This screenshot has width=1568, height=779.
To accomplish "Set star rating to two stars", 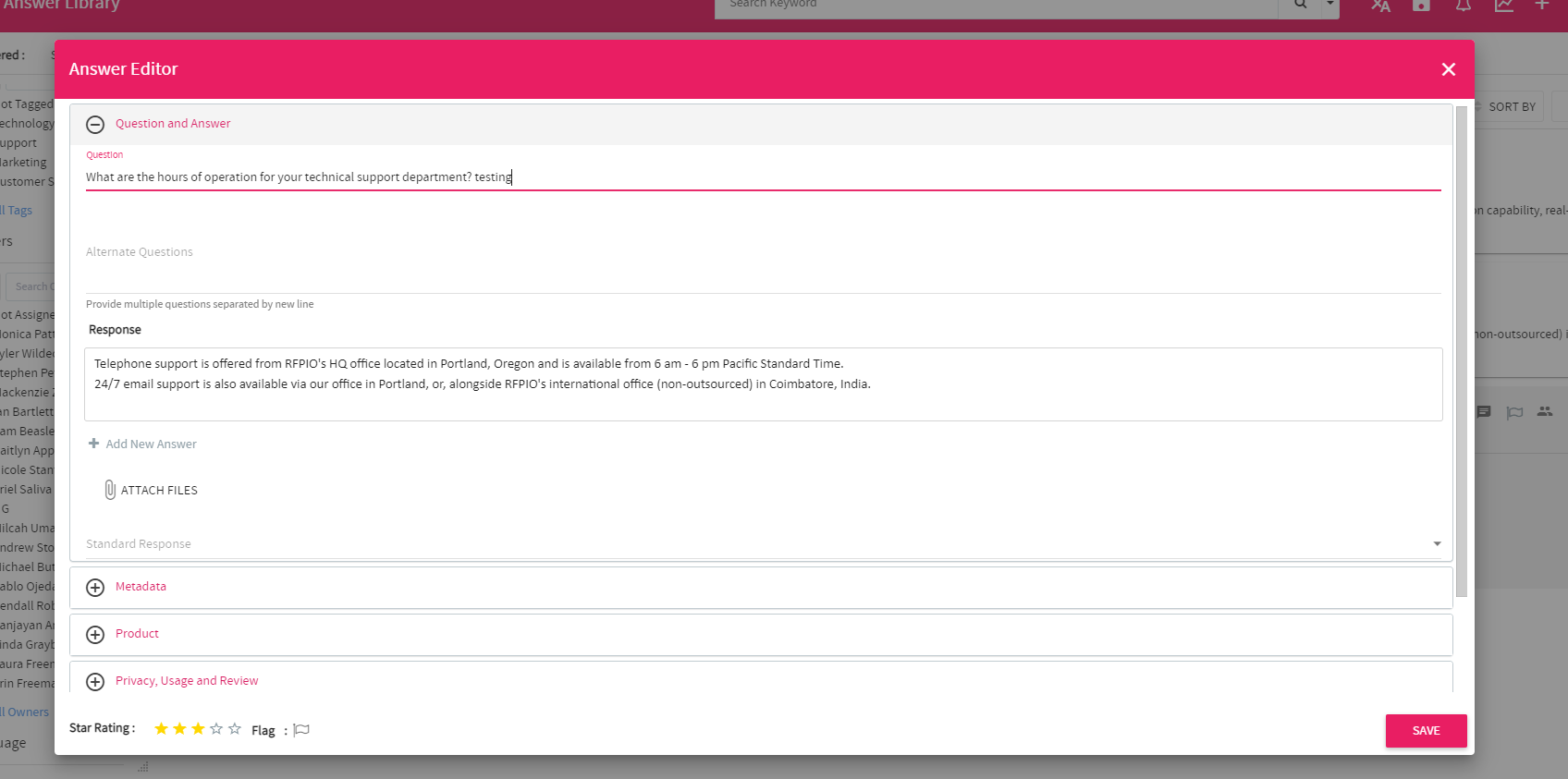I will pyautogui.click(x=179, y=729).
